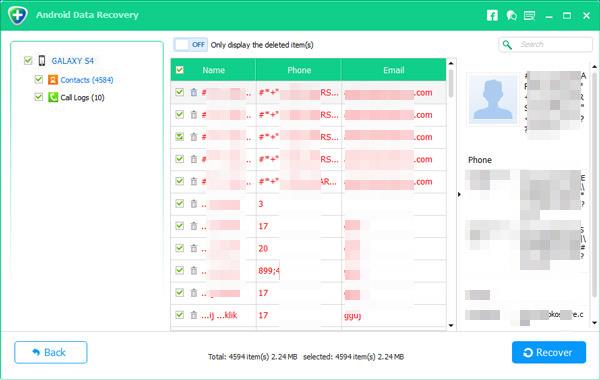Go Back to the previous step
600x380 pixels.
pos(51,352)
